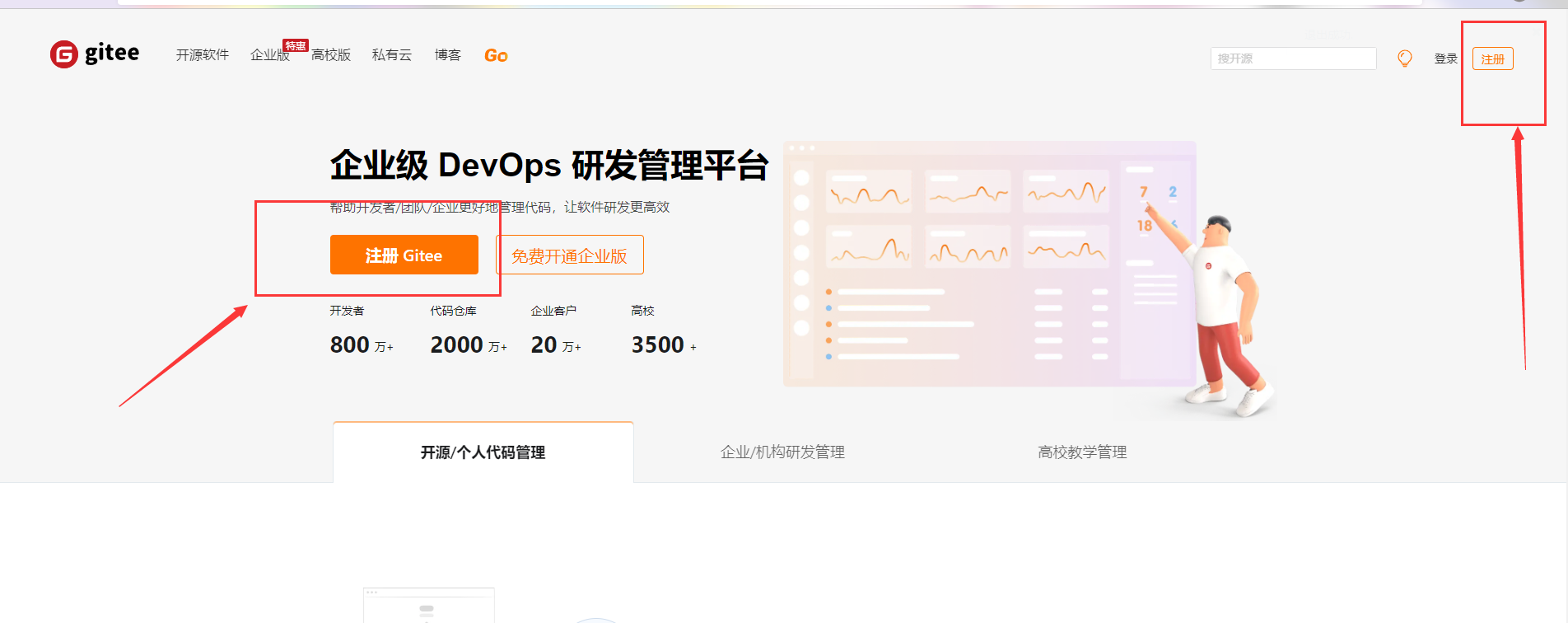Click the 2000 万+ repositories figure

pyautogui.click(x=469, y=344)
